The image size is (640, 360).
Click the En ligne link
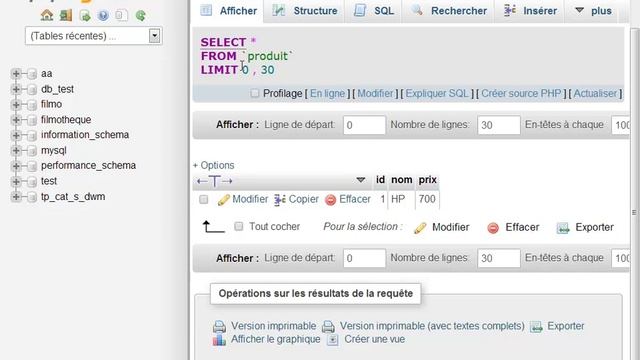pos(327,93)
